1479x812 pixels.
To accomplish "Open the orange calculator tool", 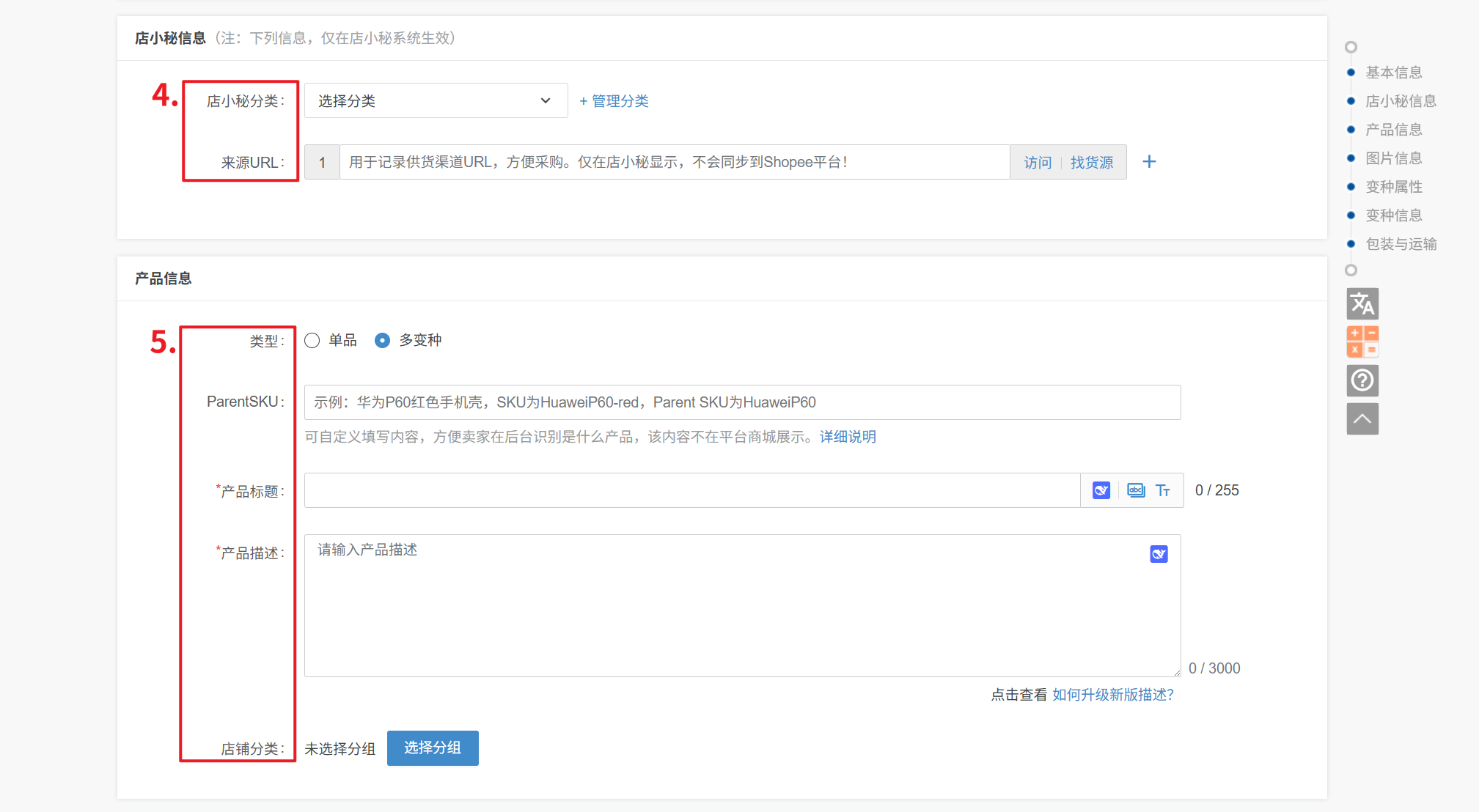I will [1362, 342].
